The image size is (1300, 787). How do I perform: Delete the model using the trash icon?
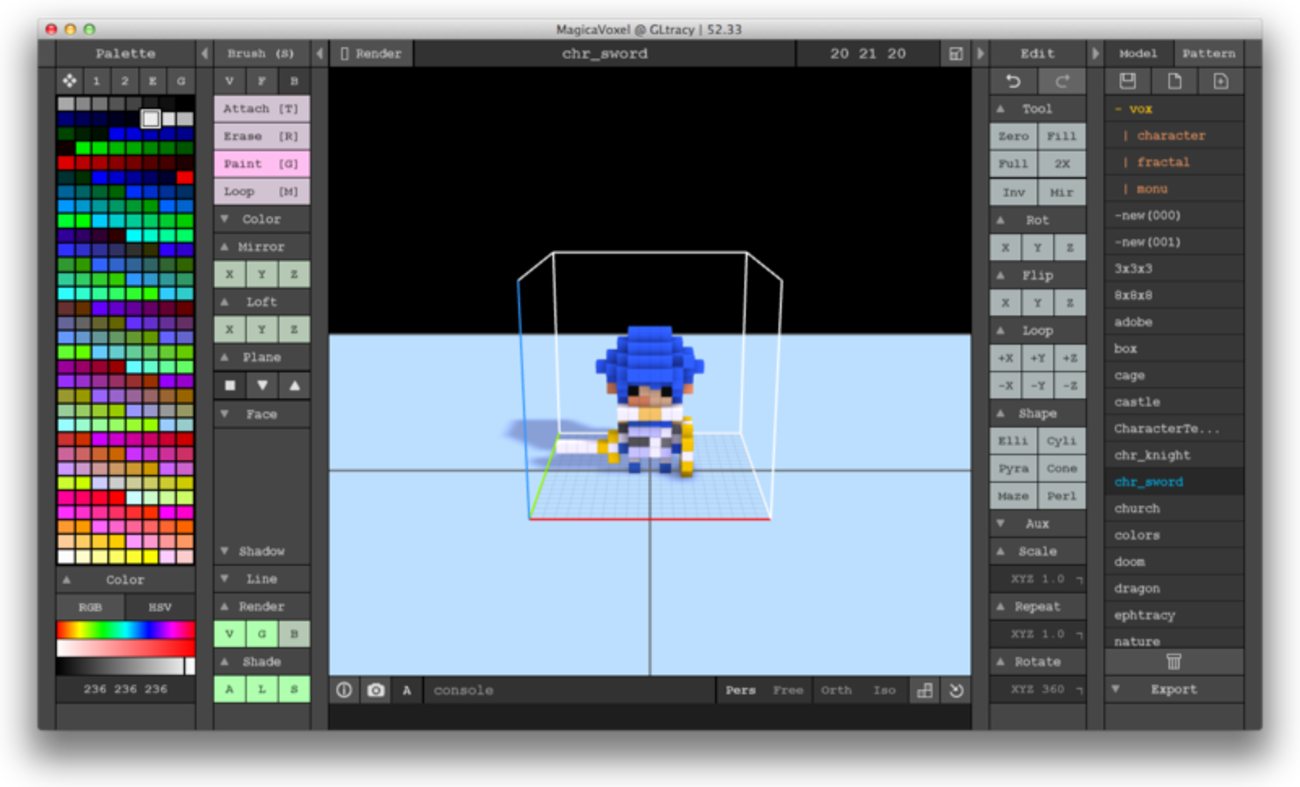click(x=1174, y=662)
